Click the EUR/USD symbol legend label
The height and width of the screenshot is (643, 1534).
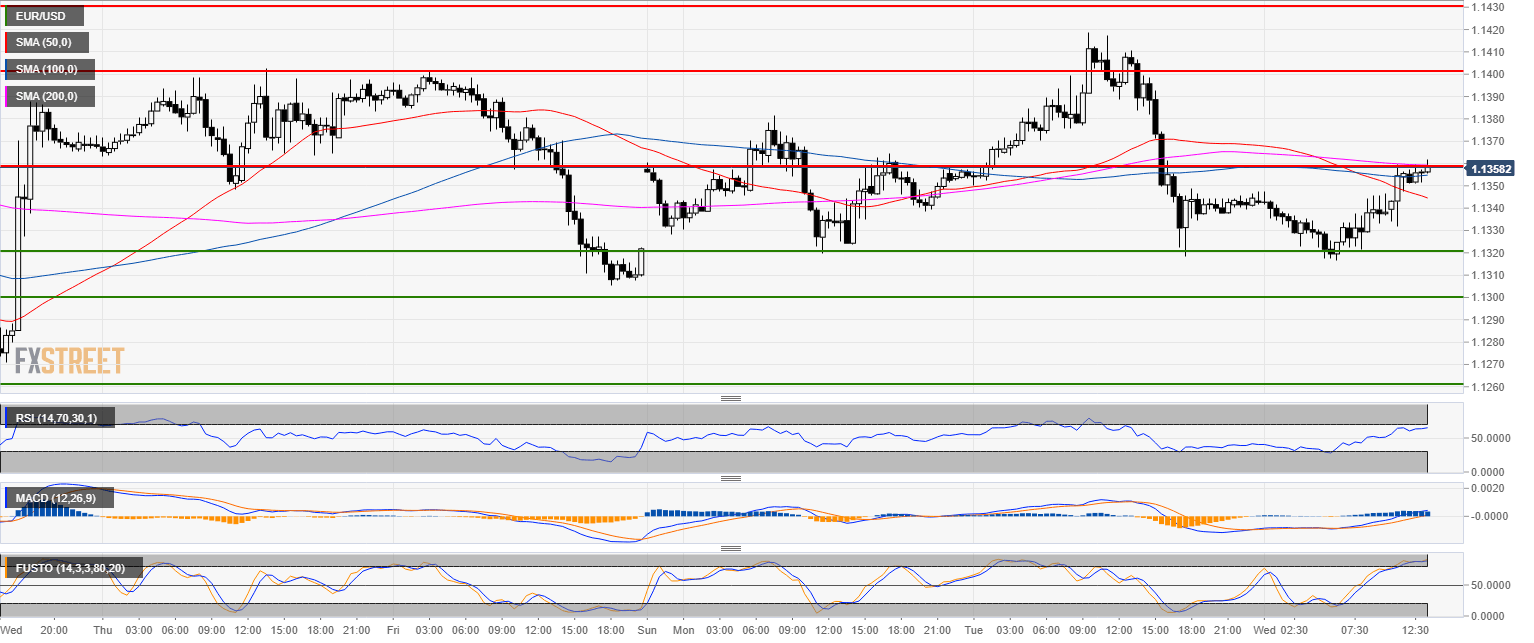[43, 16]
